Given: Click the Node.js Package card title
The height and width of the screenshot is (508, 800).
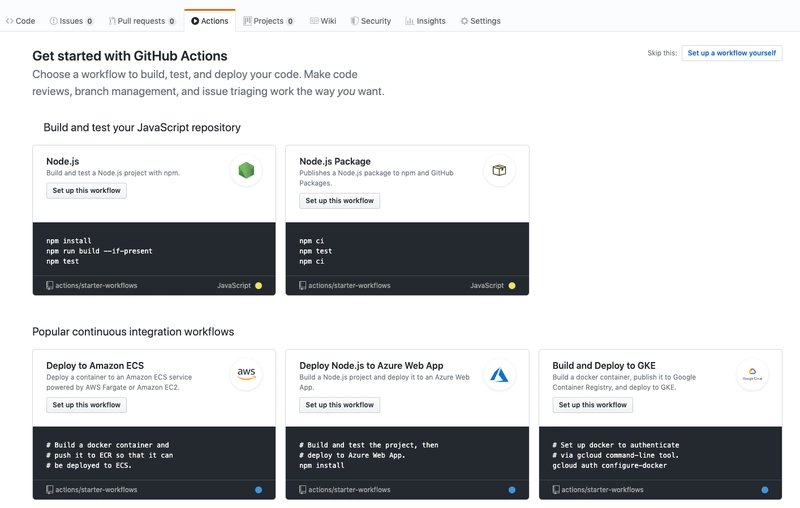Looking at the screenshot, I should (335, 161).
